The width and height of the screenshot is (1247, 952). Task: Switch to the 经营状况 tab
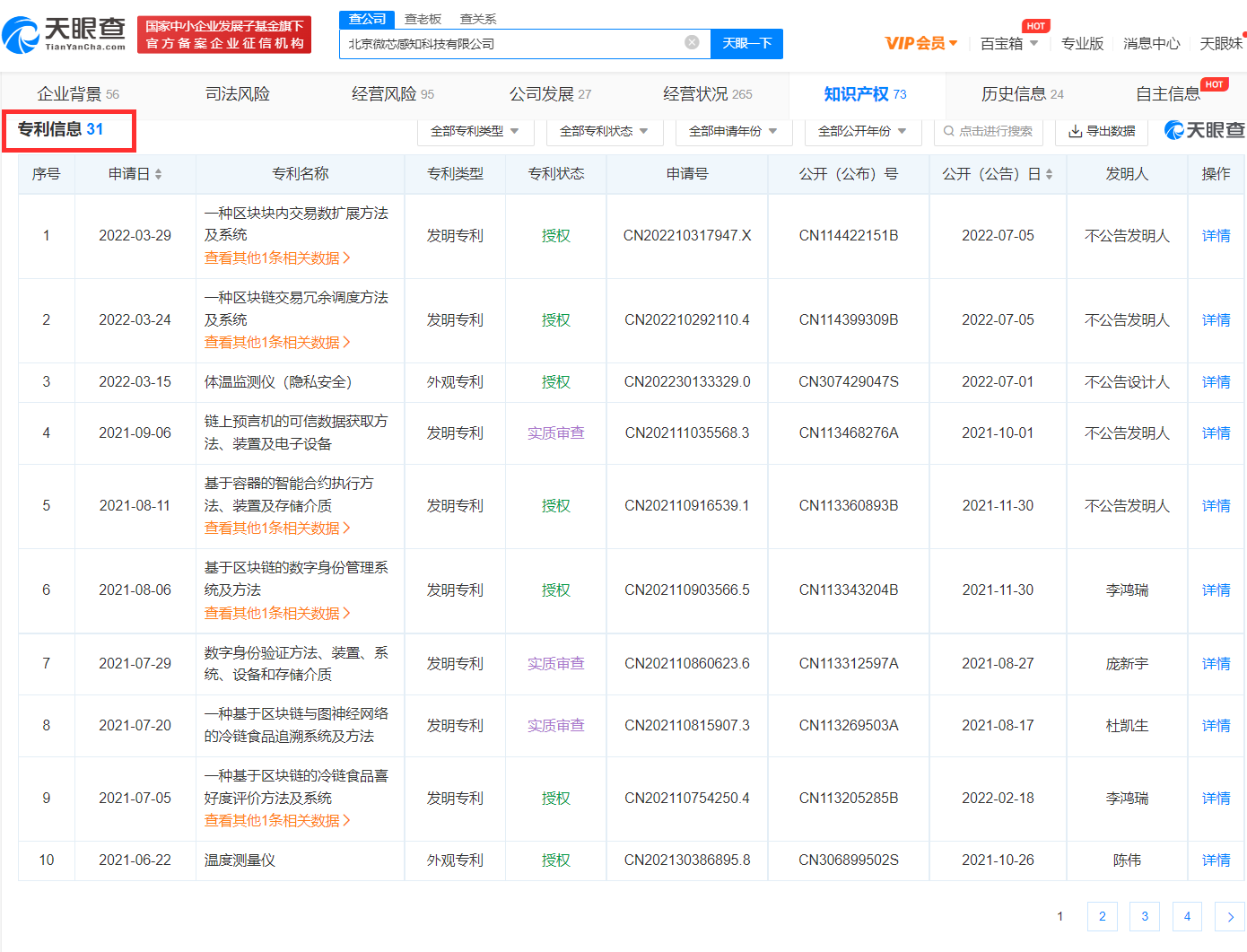point(708,94)
